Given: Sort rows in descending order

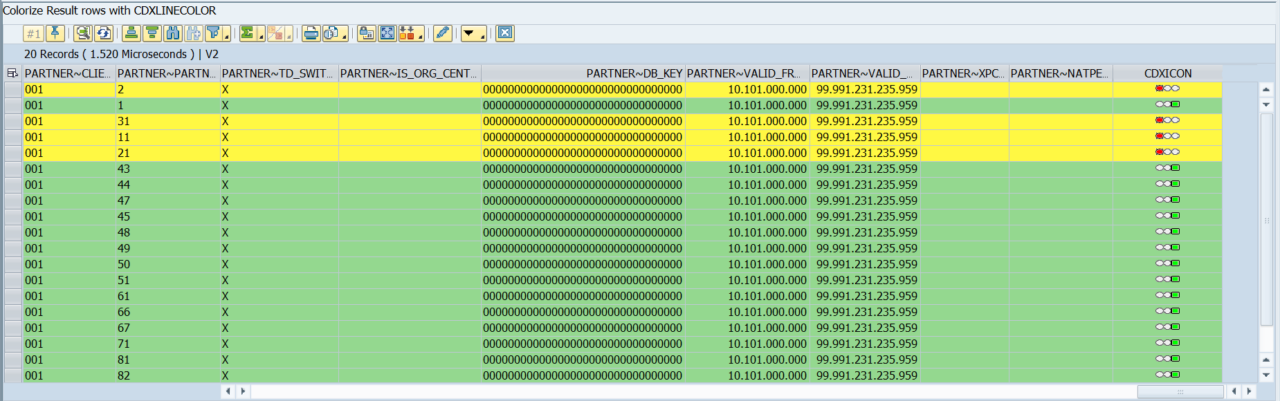Looking at the screenshot, I should (152, 33).
